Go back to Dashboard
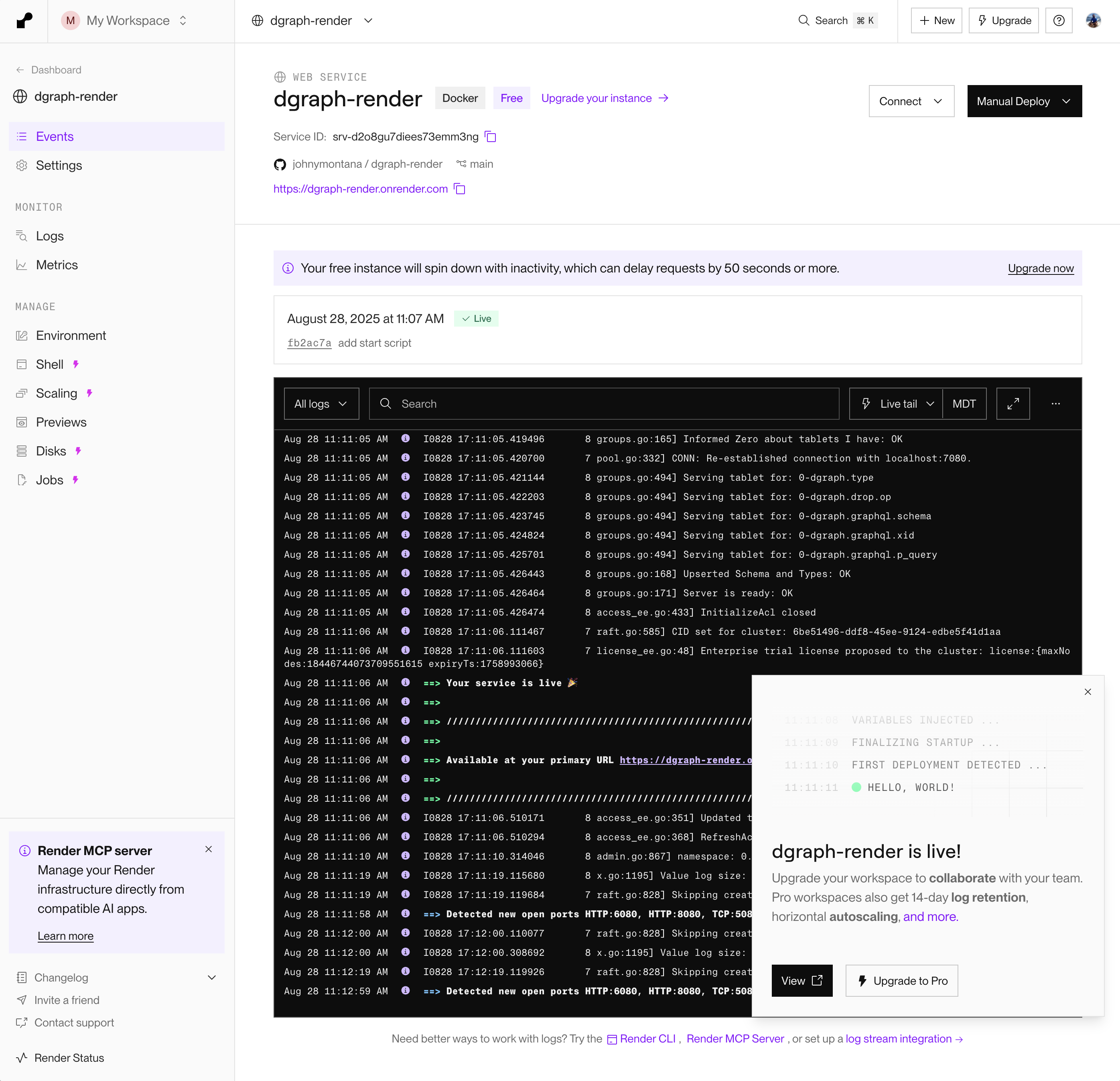The image size is (1120, 1081). coord(49,70)
